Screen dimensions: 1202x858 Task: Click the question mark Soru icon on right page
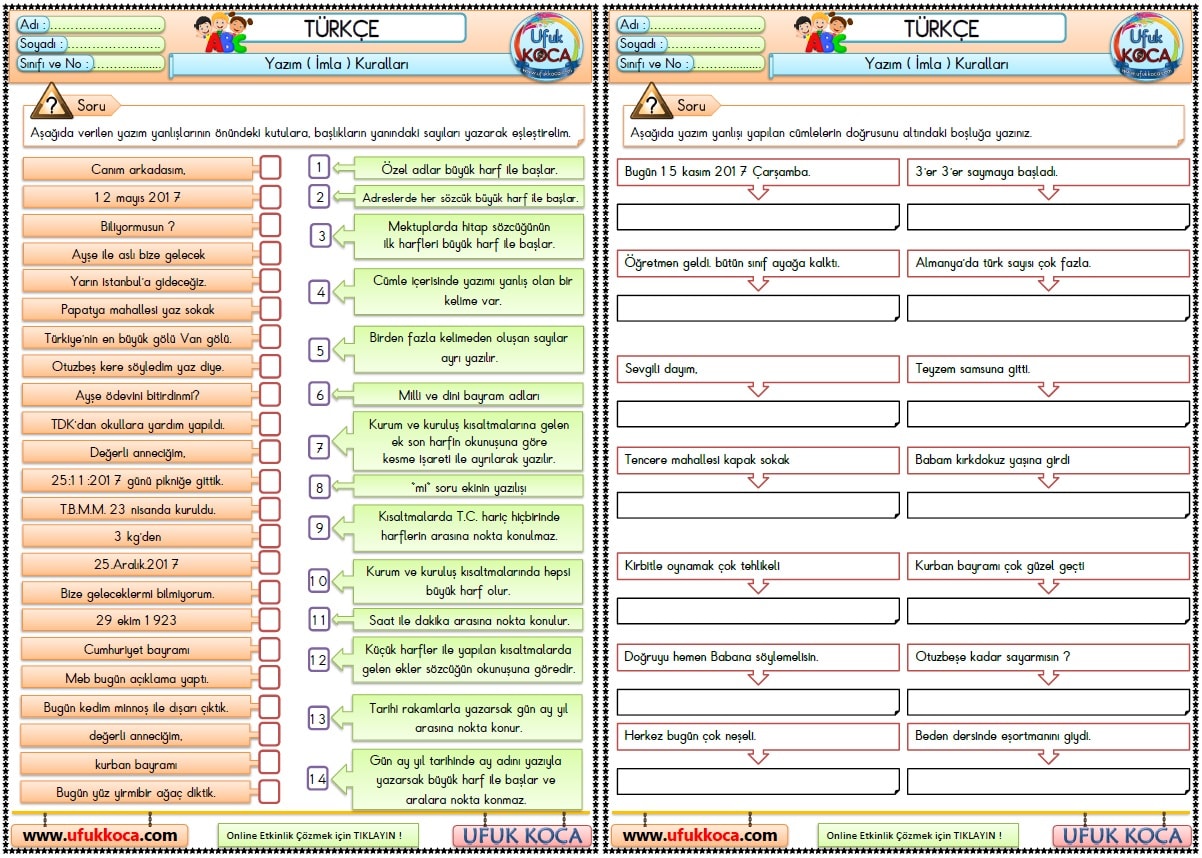[650, 102]
